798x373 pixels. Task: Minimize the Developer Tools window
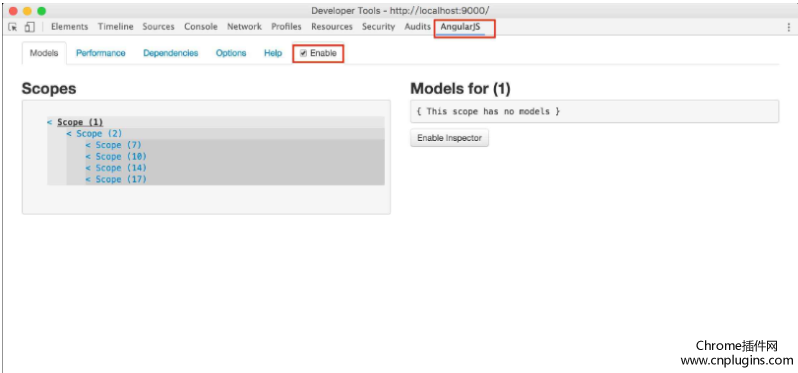(x=27, y=11)
